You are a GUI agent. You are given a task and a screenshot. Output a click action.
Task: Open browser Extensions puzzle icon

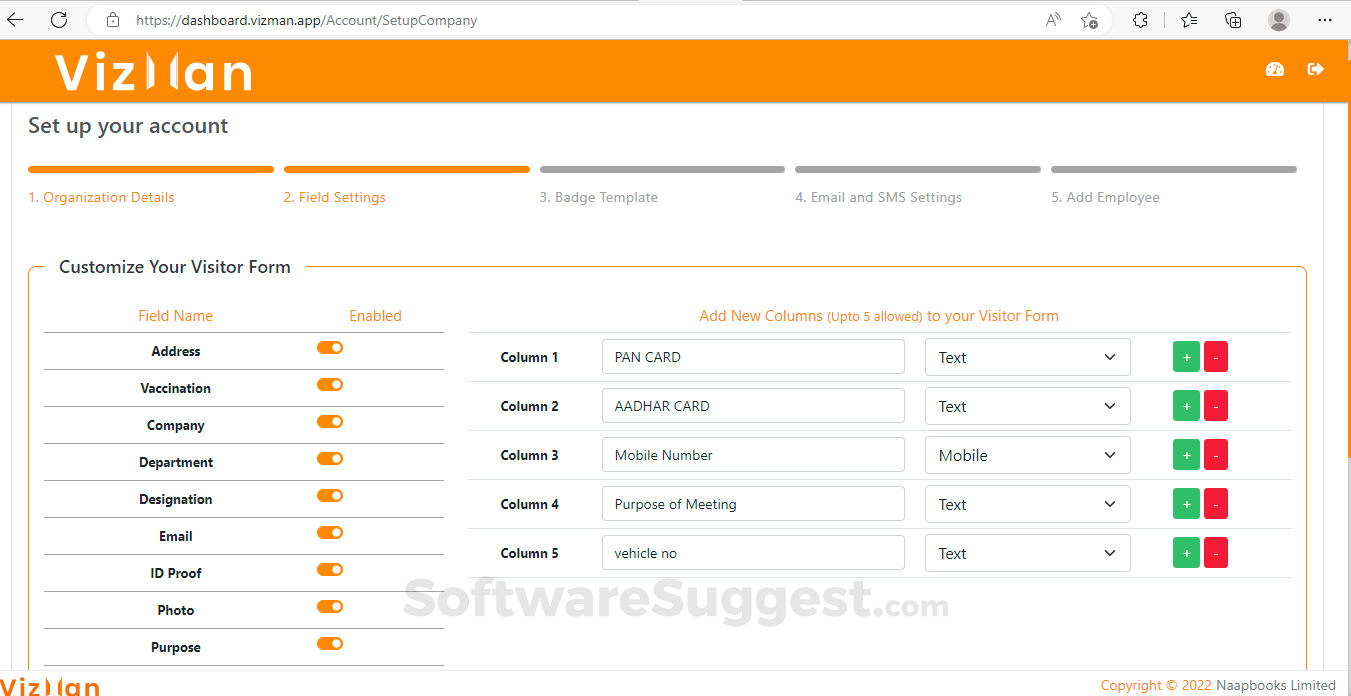(x=1140, y=20)
